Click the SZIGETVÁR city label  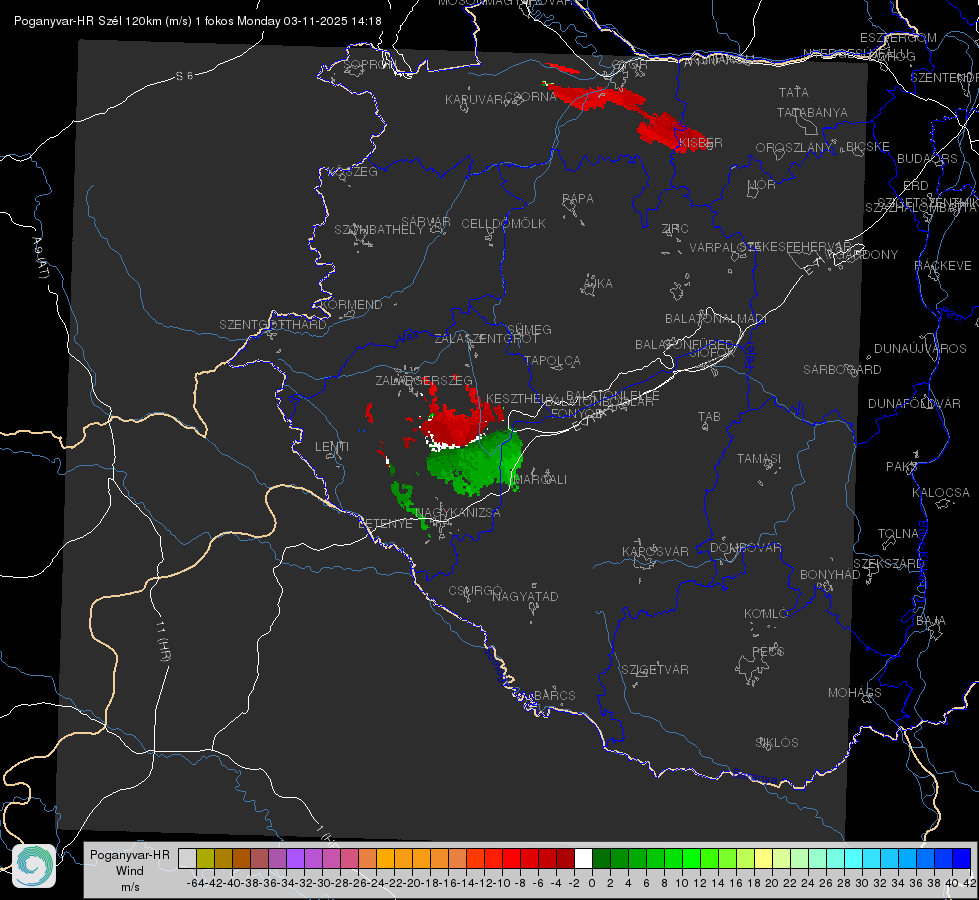coord(655,670)
